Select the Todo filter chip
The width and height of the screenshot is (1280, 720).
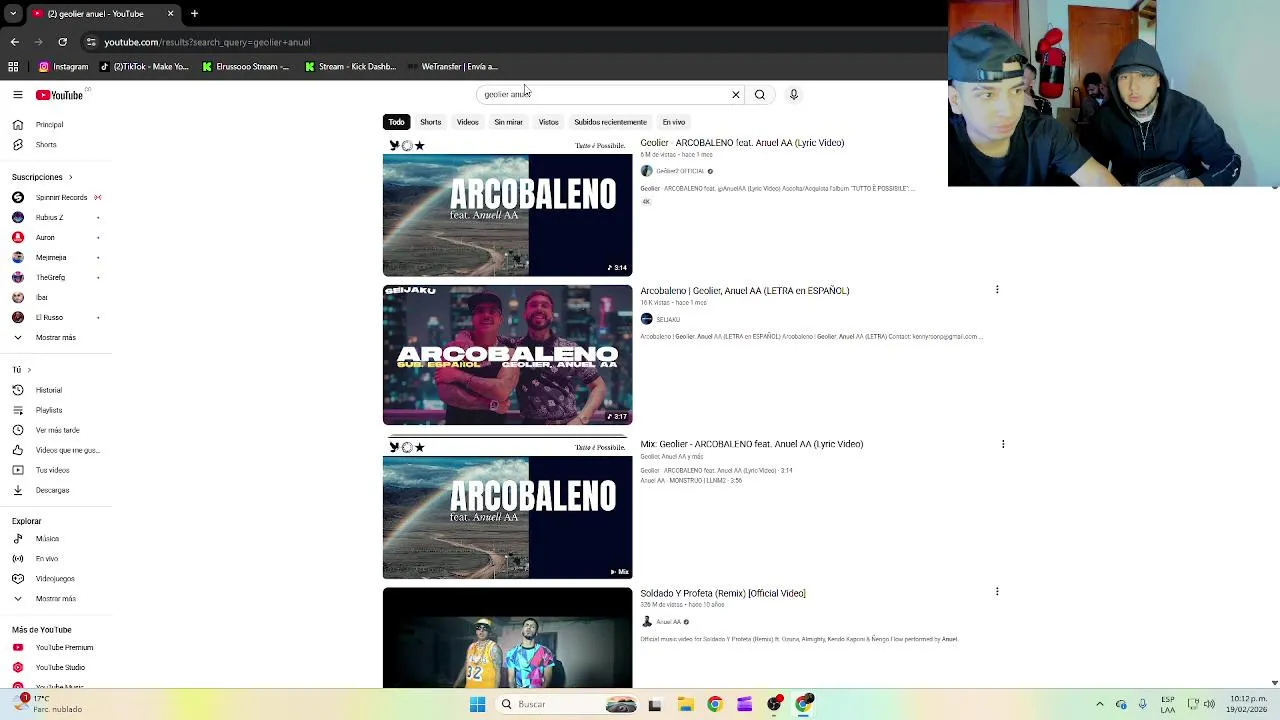pyautogui.click(x=397, y=122)
